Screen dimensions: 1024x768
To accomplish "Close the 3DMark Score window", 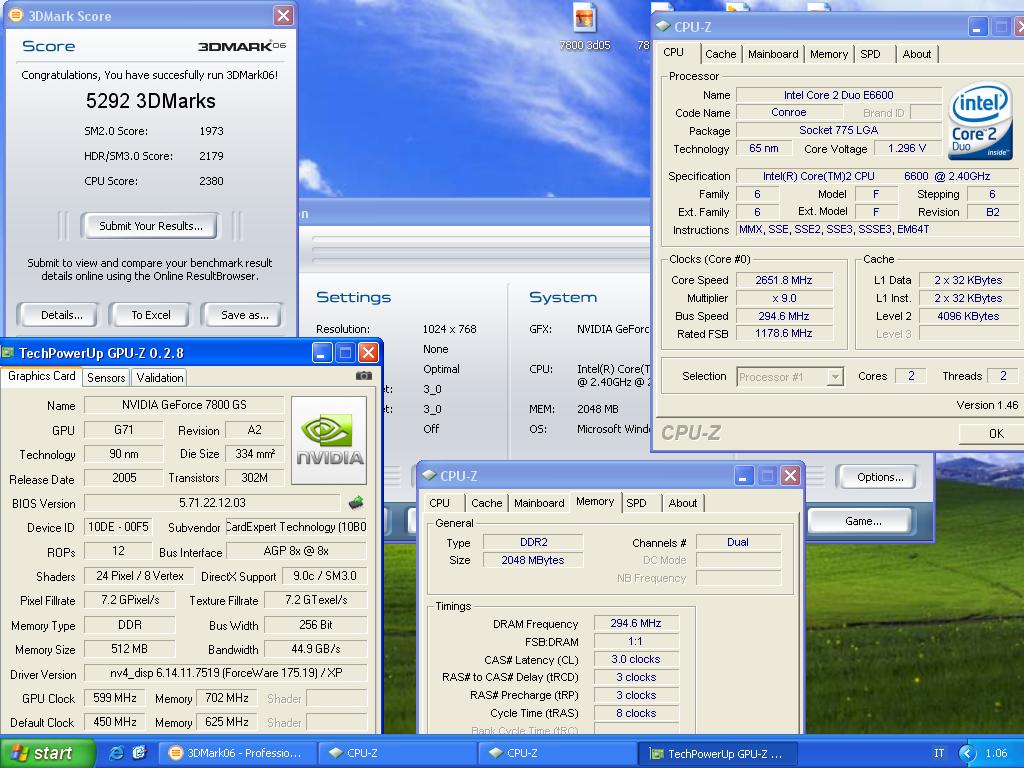I will pos(283,15).
